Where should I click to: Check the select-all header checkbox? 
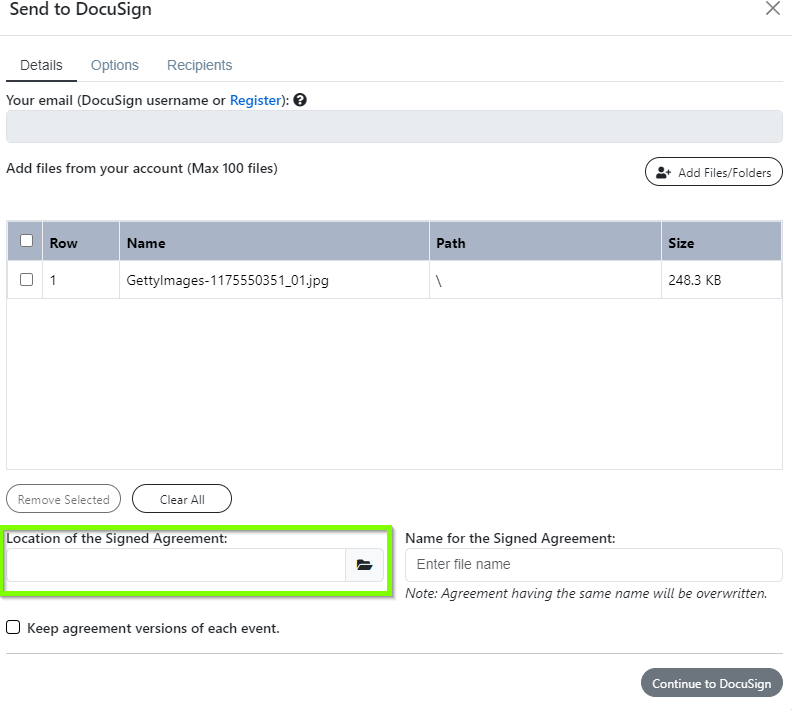click(26, 240)
